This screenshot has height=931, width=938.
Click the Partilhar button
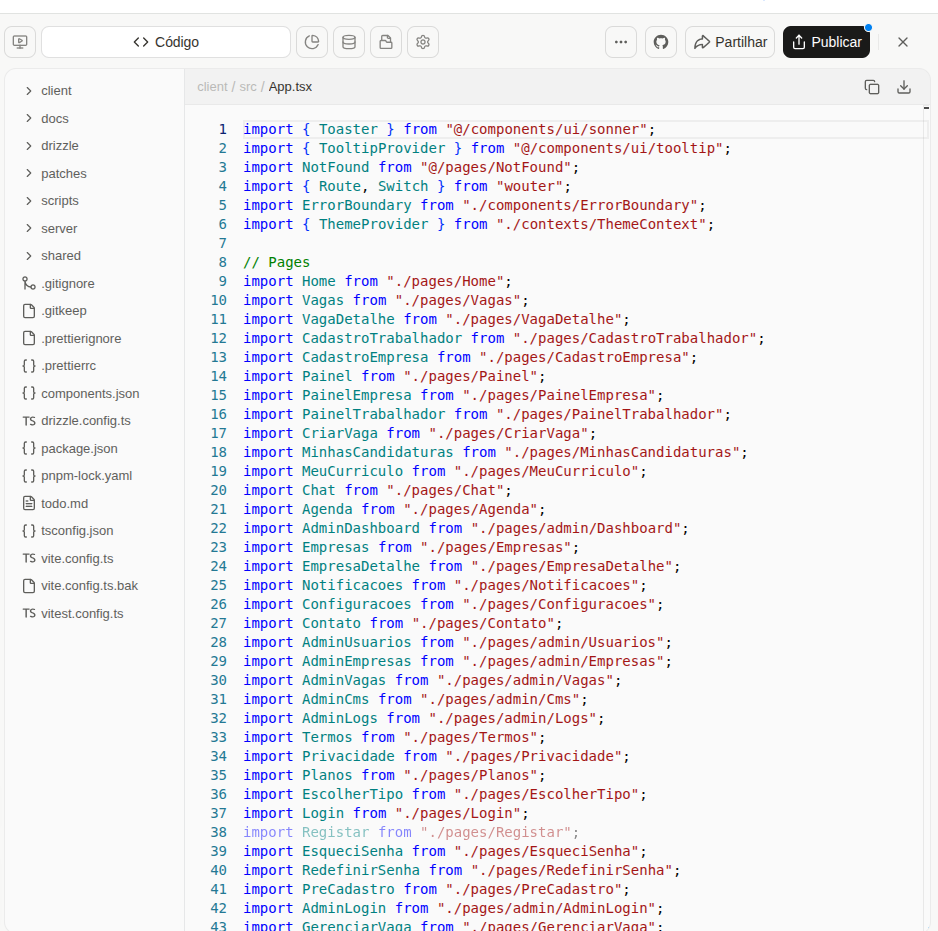pos(730,42)
